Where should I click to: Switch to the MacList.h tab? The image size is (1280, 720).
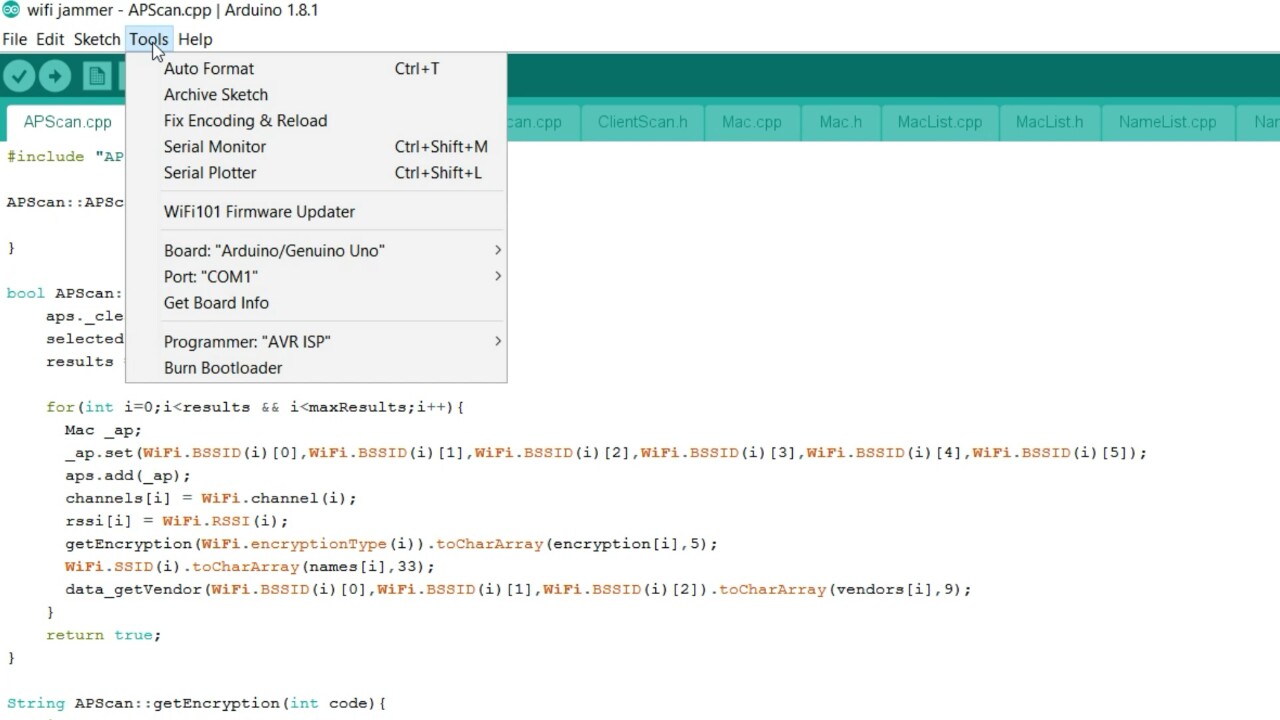1049,122
